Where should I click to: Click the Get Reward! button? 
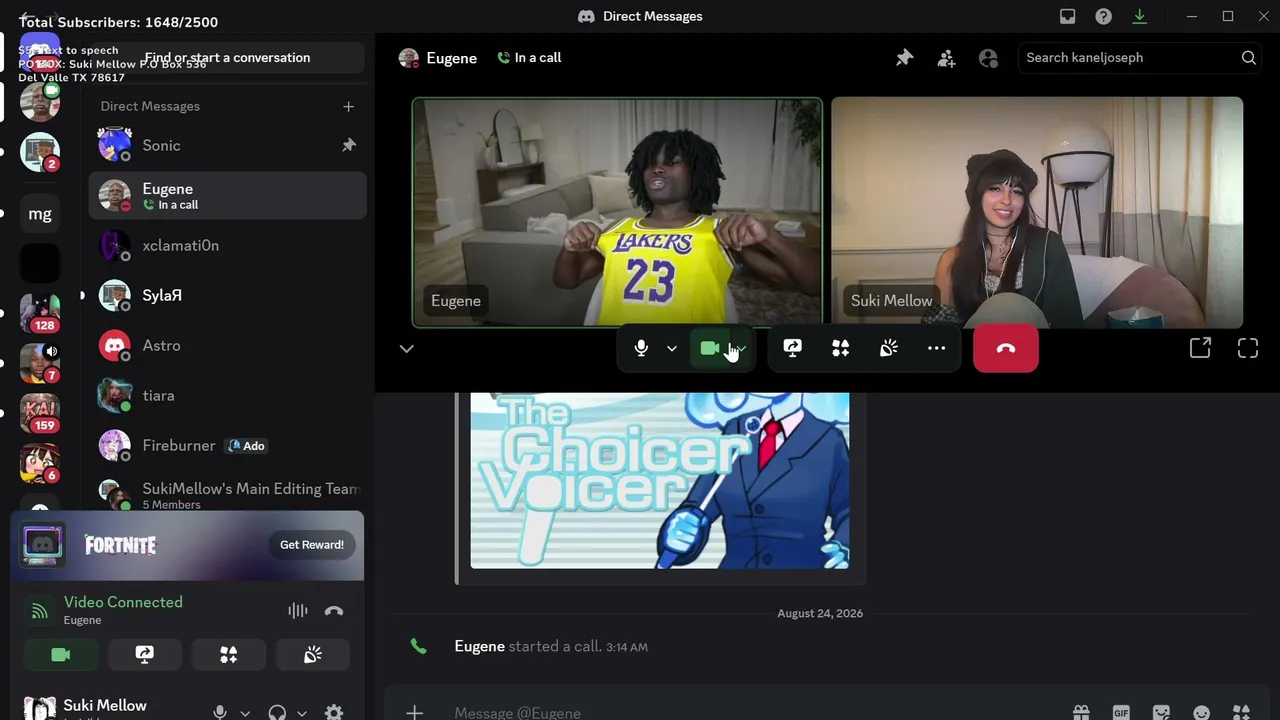[x=311, y=545]
